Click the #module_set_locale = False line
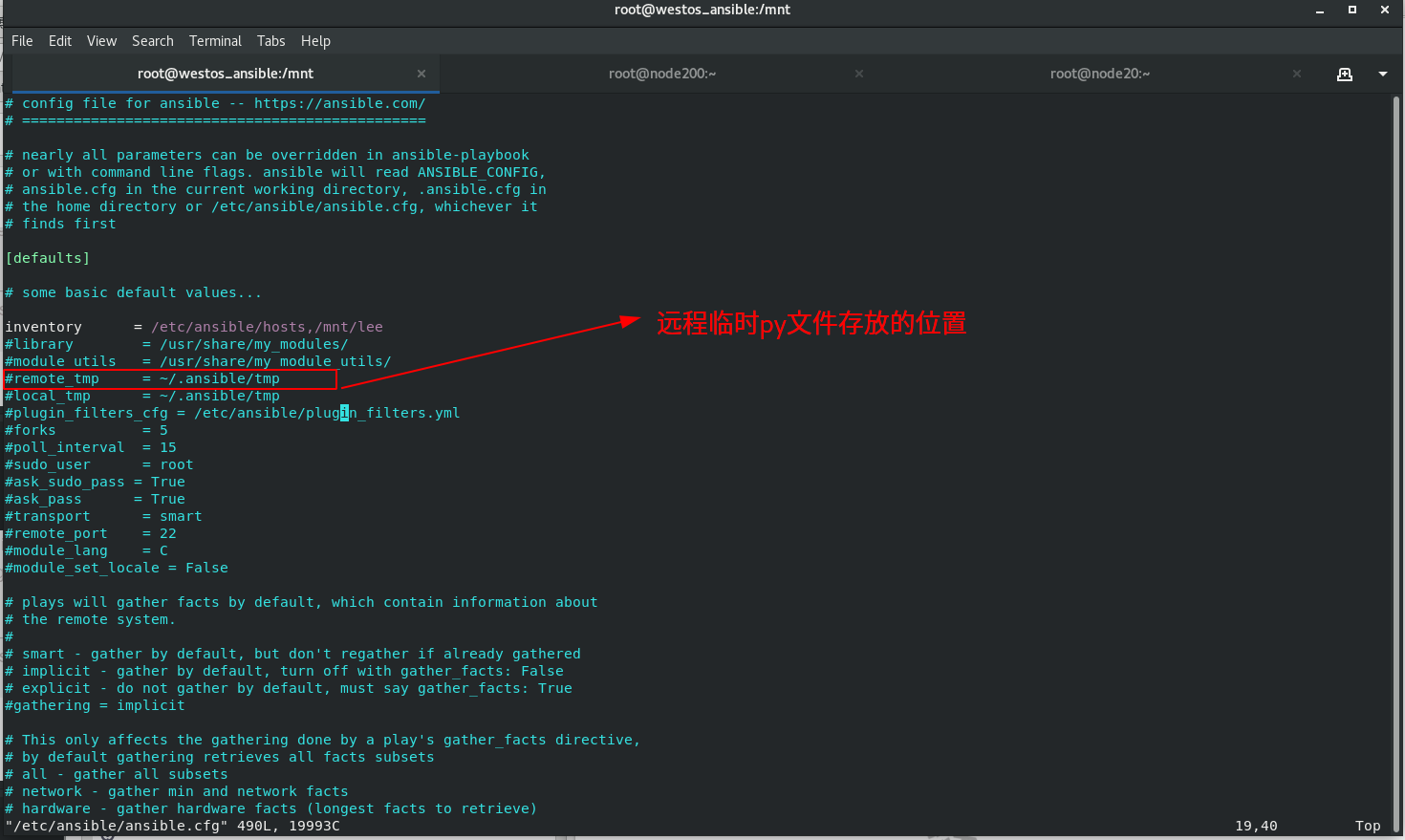The image size is (1405, 840). 117,568
